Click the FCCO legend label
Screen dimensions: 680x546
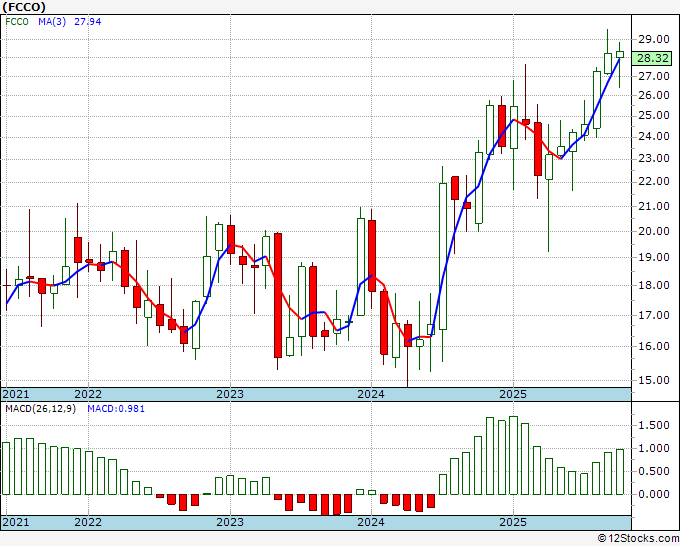17,22
